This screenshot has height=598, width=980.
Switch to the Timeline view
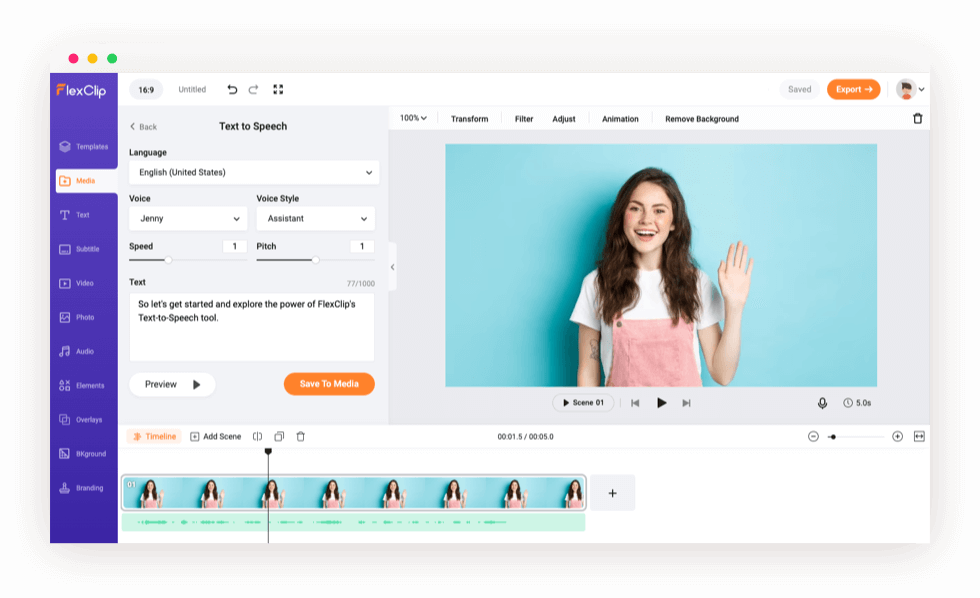coord(154,437)
